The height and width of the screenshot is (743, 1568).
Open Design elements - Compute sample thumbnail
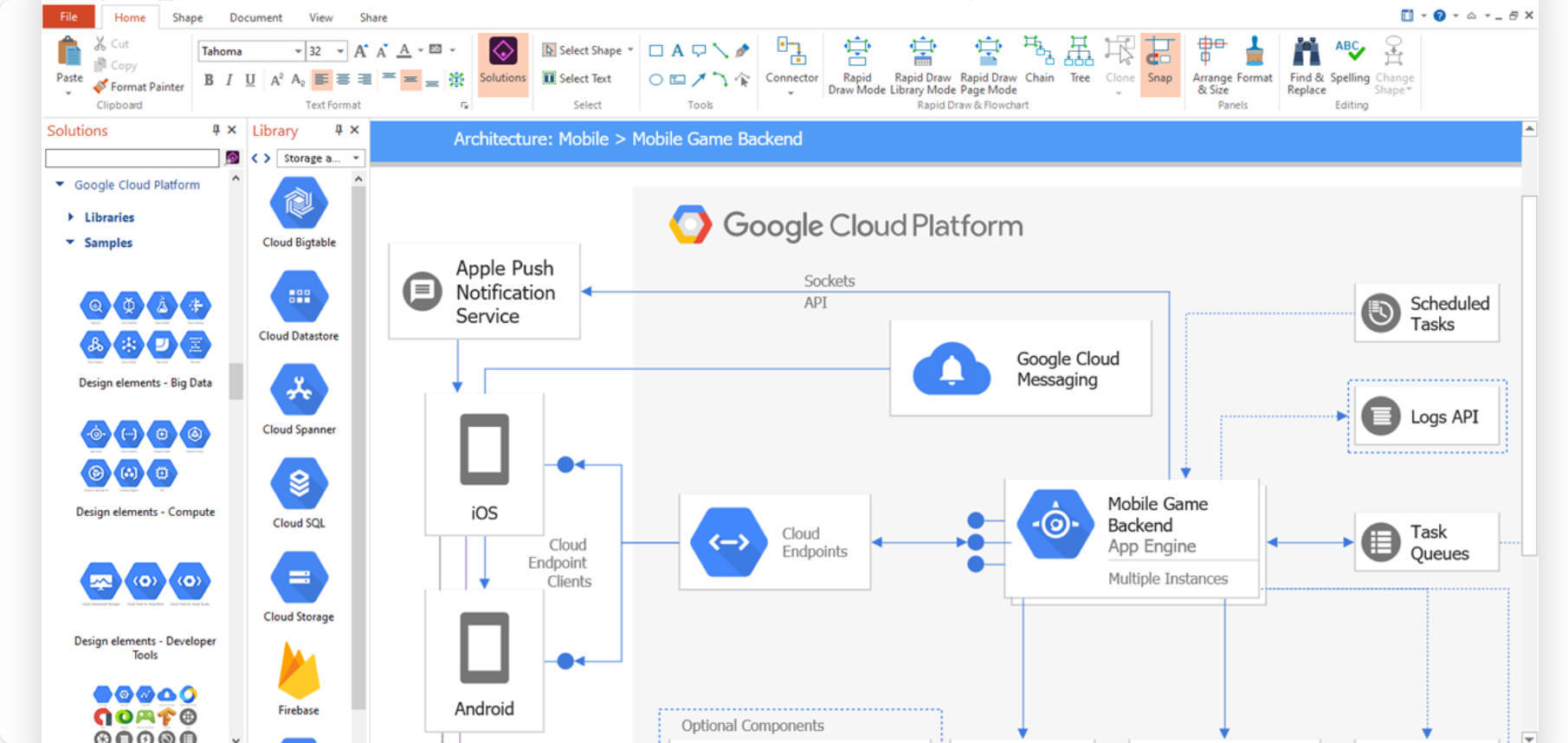pyautogui.click(x=145, y=453)
